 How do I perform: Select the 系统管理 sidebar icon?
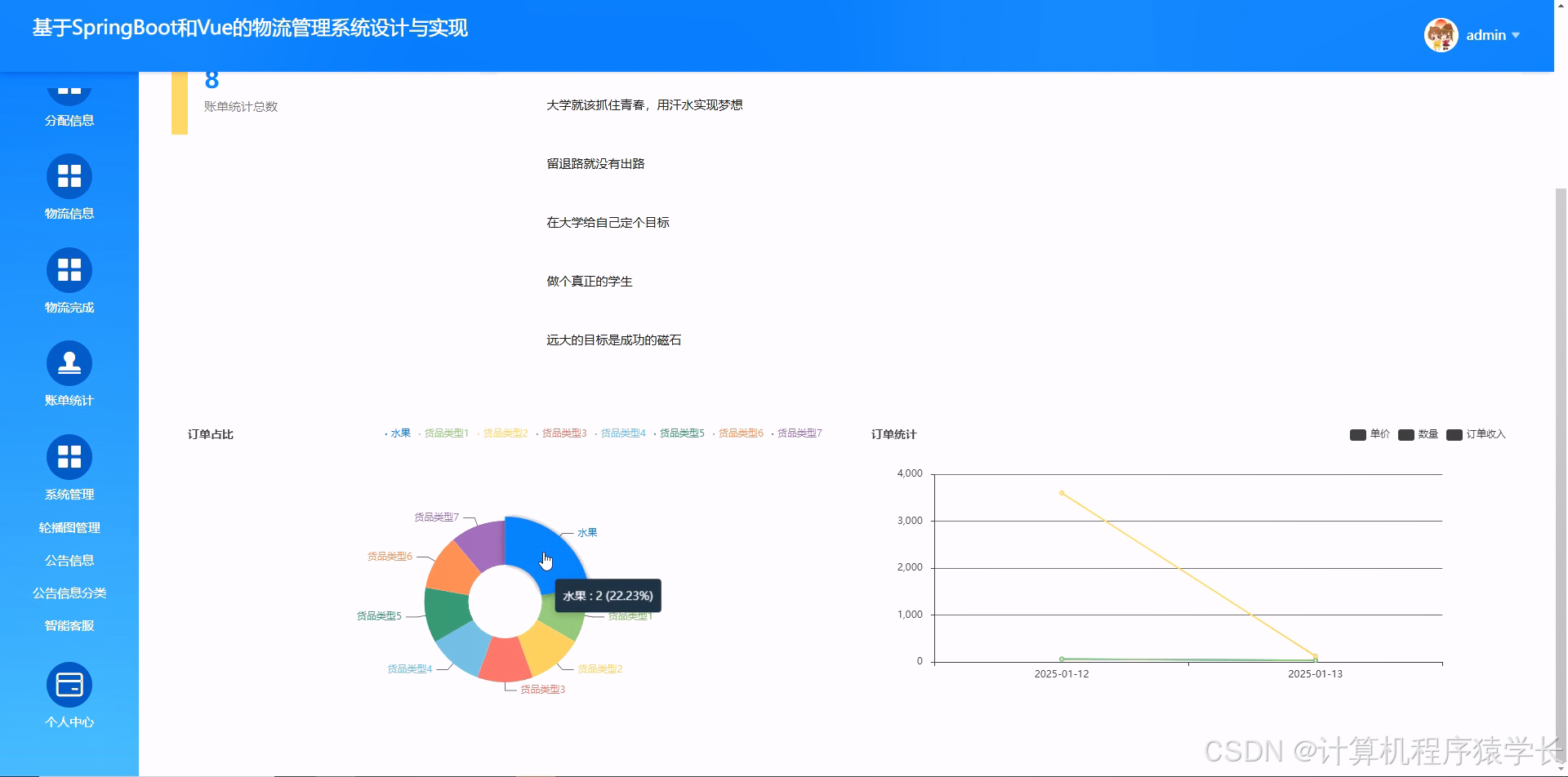pos(69,456)
